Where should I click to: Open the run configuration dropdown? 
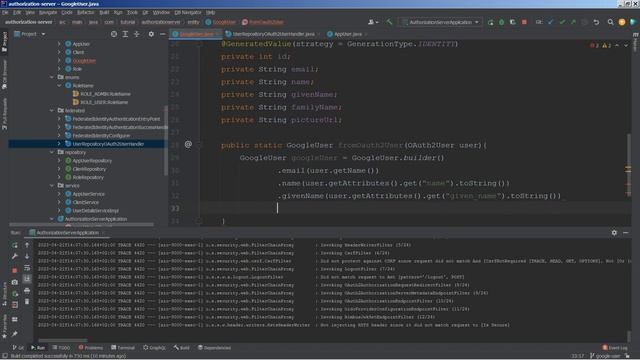coord(440,22)
